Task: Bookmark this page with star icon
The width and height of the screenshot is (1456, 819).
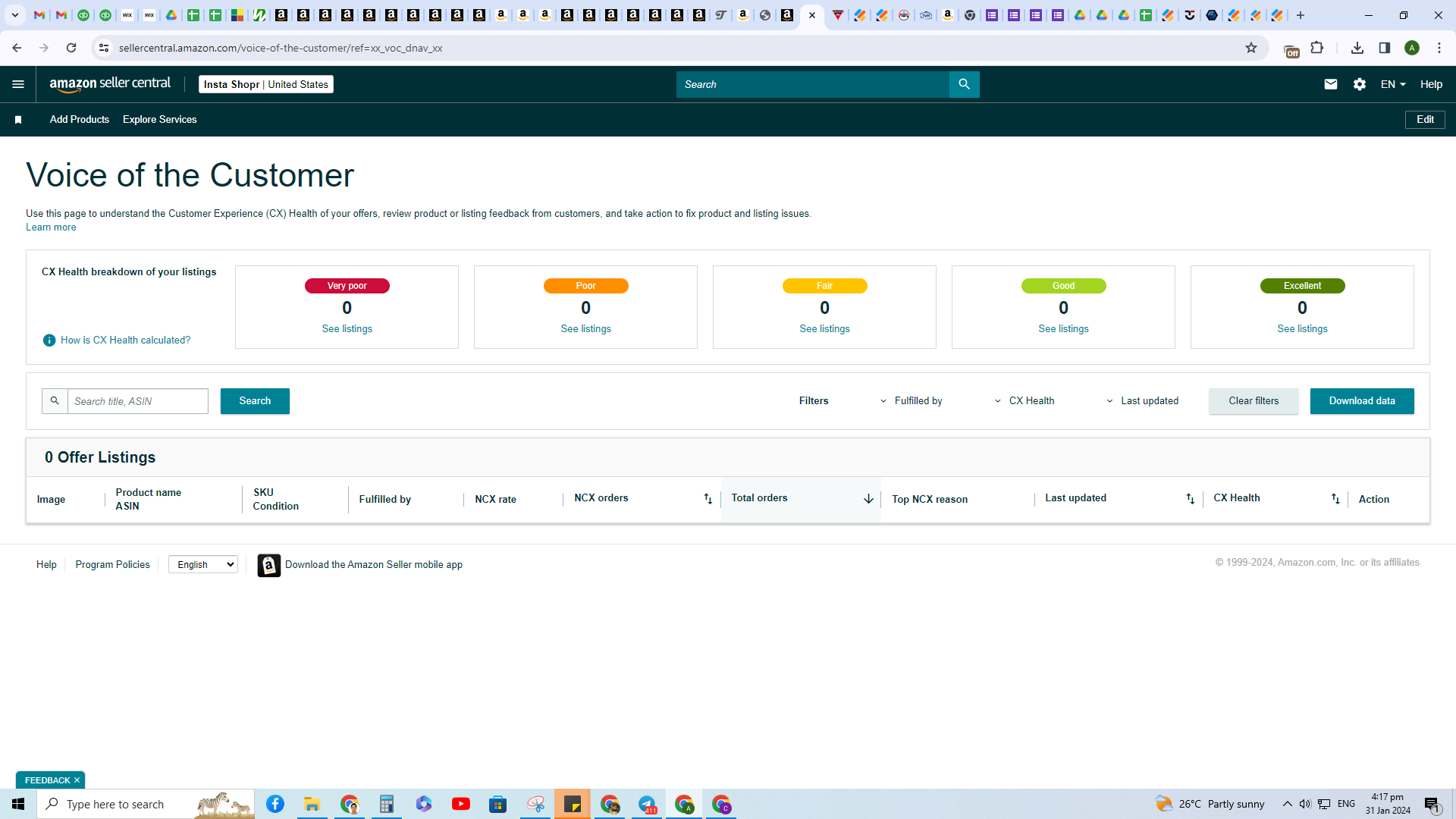Action: [x=1251, y=48]
